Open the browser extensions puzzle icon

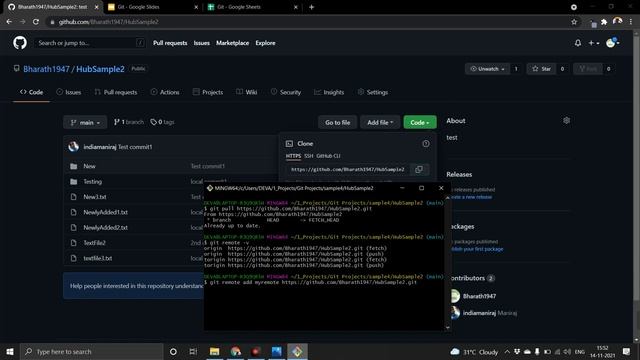point(604,22)
